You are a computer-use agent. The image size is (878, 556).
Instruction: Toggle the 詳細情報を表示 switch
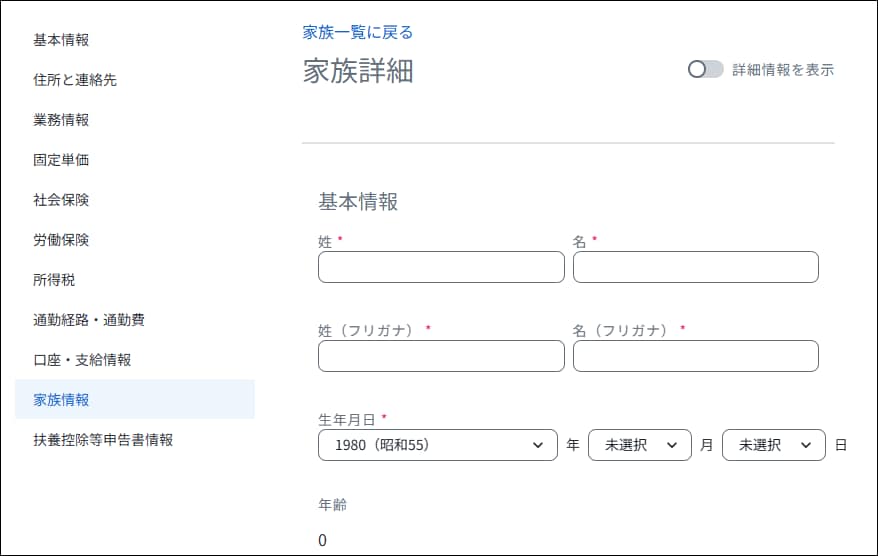705,69
